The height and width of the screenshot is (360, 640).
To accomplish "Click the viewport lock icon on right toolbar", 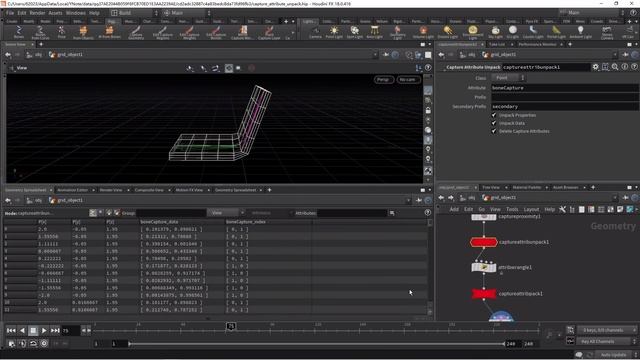I will point(428,111).
